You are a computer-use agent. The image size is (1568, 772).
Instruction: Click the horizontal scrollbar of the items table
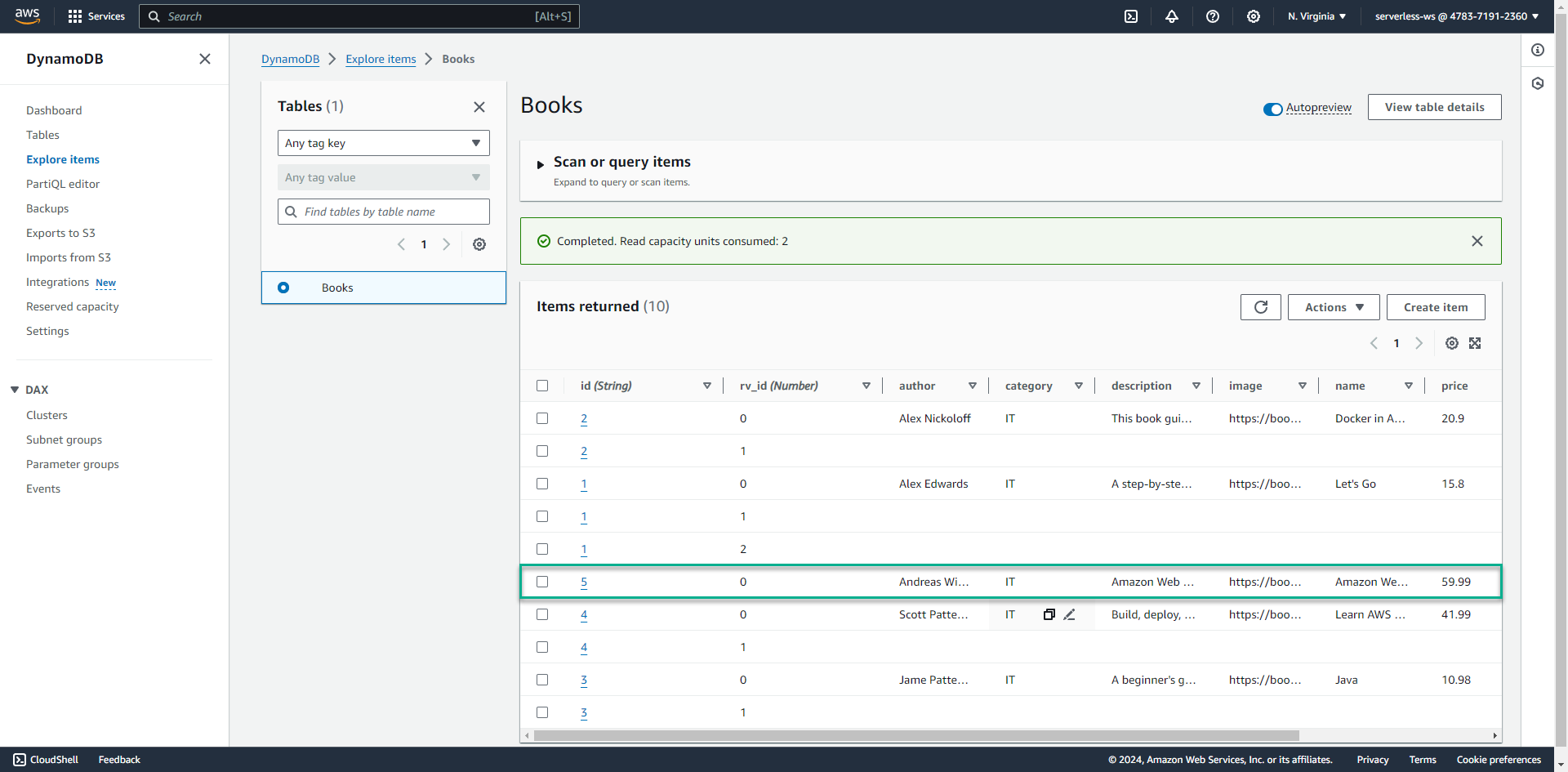916,735
